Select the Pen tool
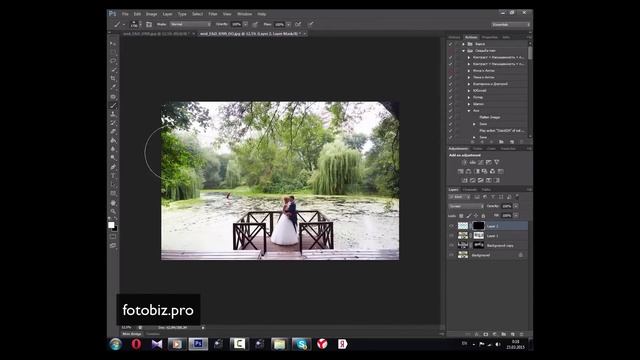Screen dimensions: 640x360 (x=113, y=167)
